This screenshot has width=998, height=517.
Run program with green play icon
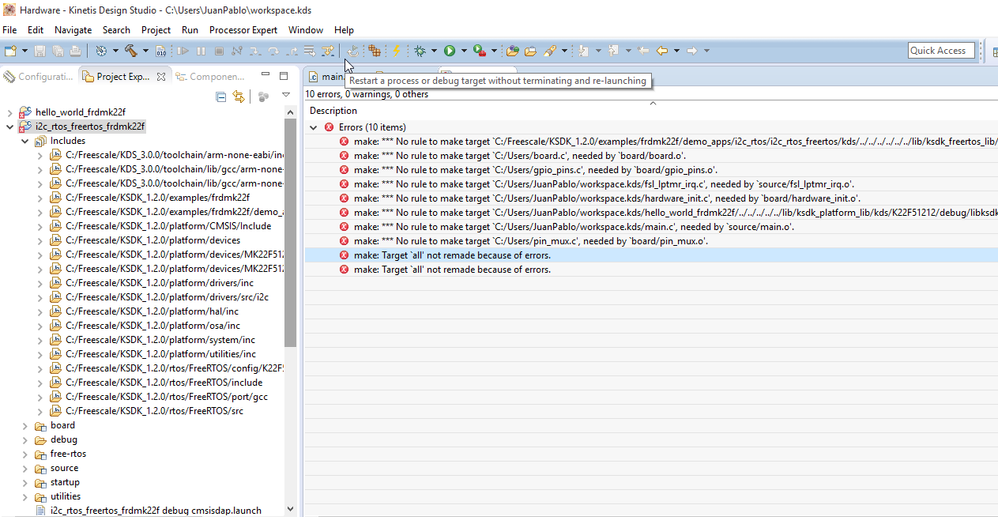pos(449,50)
